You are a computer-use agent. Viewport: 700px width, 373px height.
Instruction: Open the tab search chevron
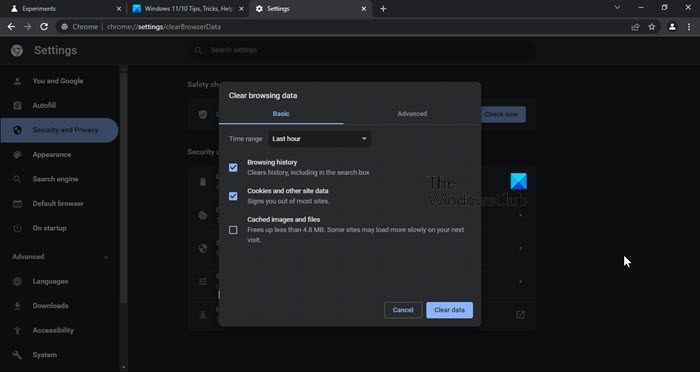617,8
